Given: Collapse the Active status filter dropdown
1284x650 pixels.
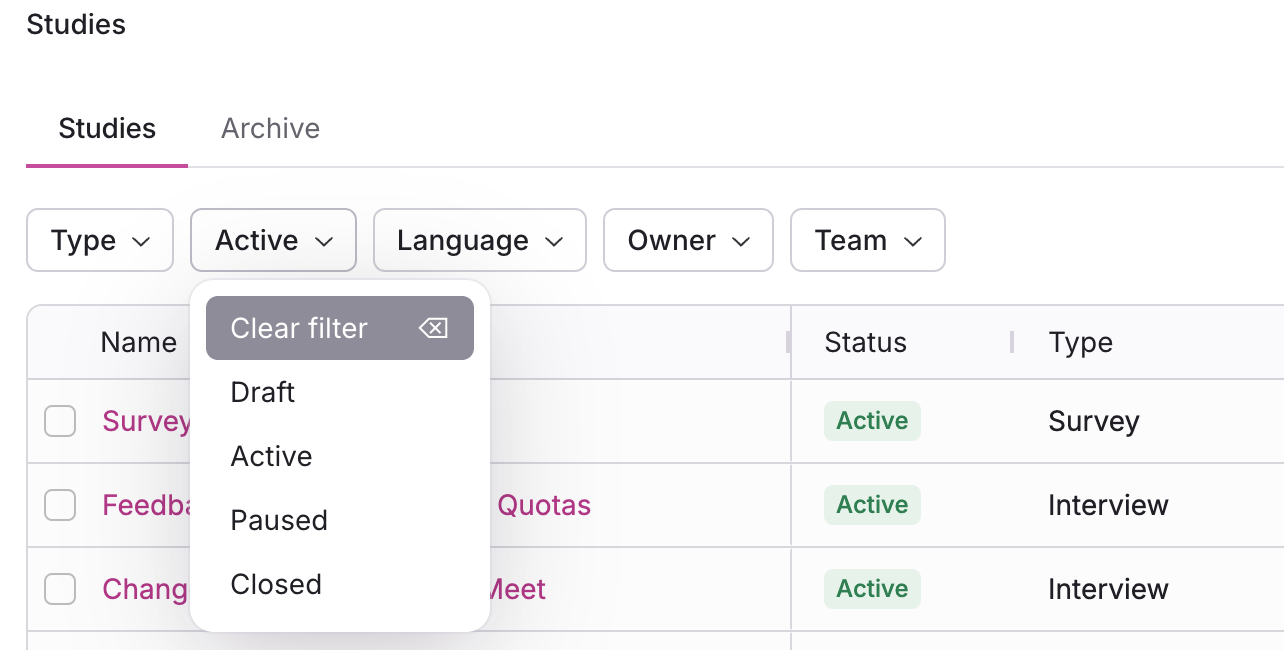Looking at the screenshot, I should [273, 240].
